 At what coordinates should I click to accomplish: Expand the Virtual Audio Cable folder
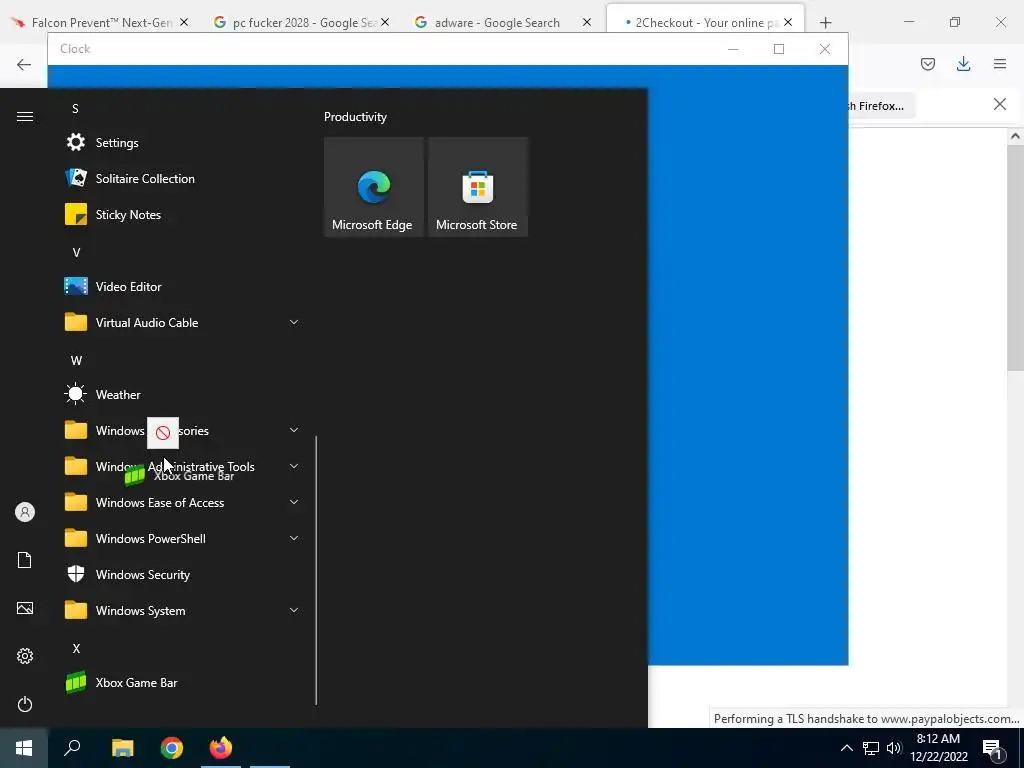[294, 322]
